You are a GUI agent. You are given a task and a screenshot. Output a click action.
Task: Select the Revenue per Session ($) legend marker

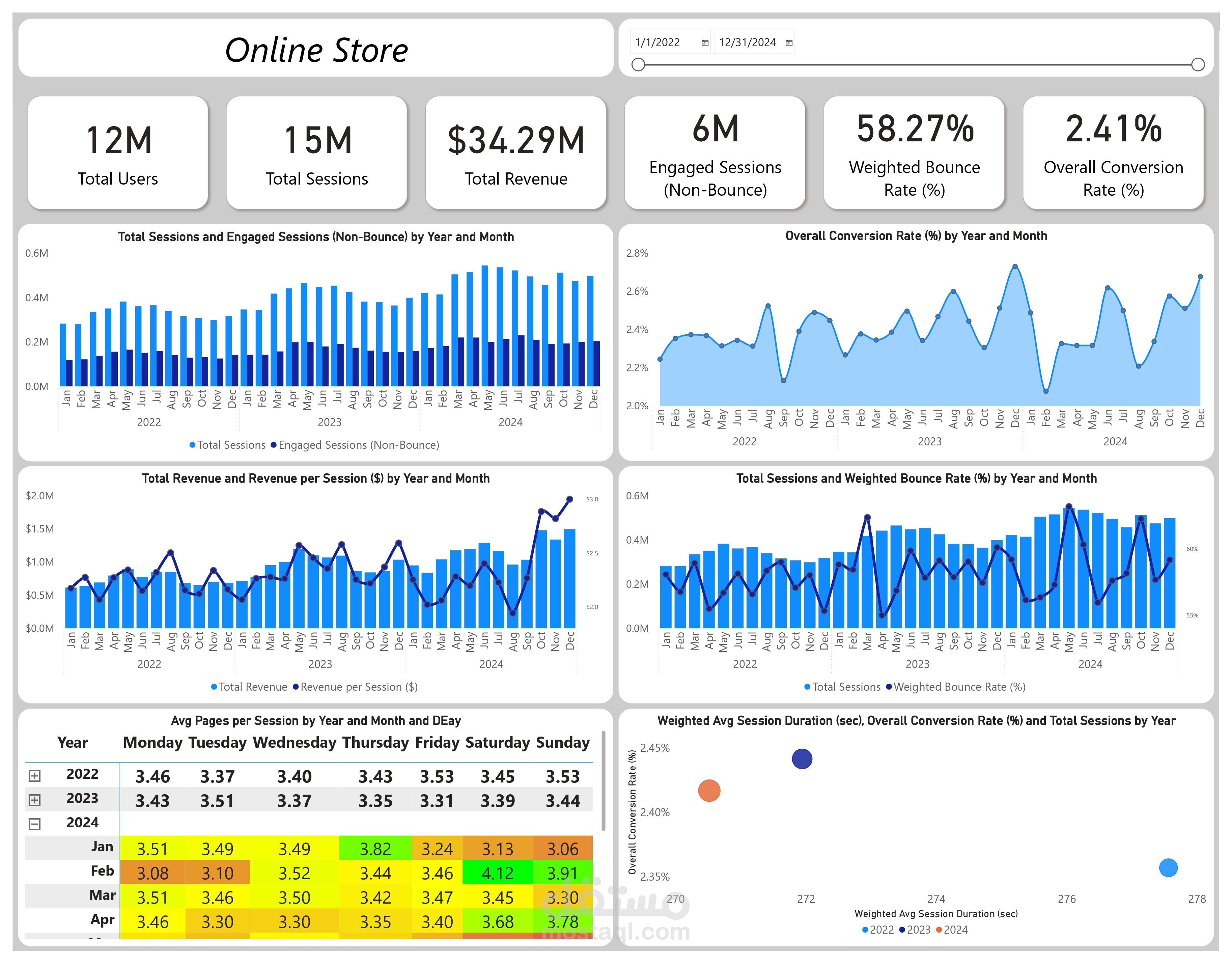pos(296,687)
